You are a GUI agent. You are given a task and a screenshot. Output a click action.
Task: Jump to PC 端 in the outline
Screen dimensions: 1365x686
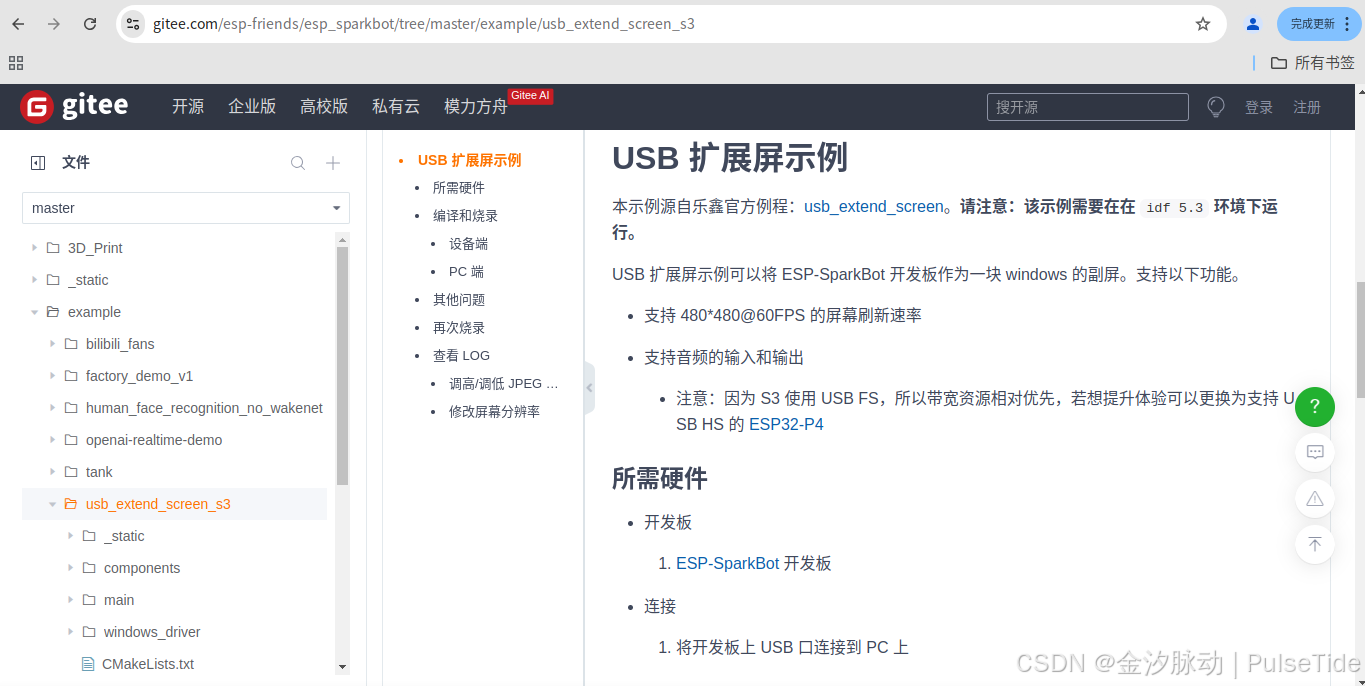click(x=466, y=272)
